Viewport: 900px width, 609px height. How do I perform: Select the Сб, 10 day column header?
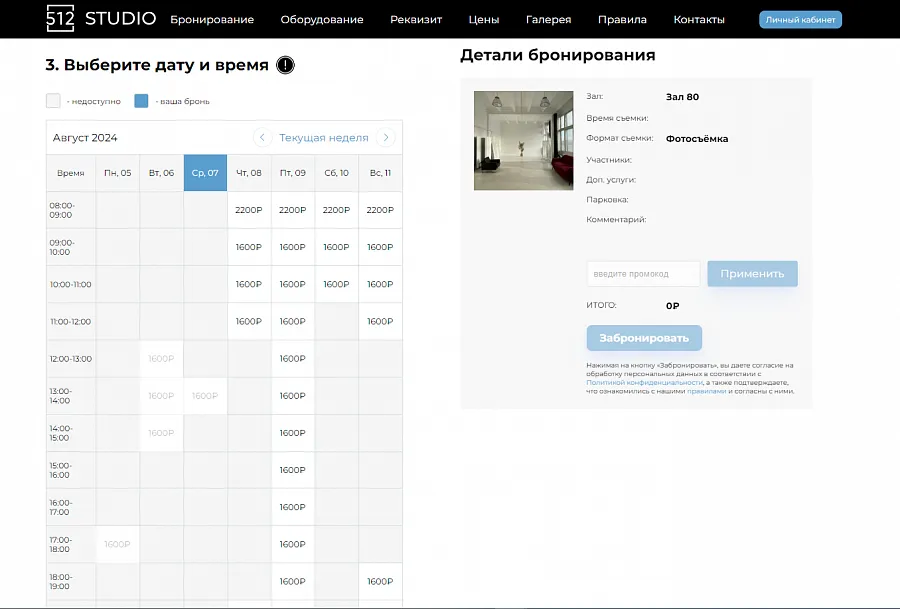tap(336, 173)
